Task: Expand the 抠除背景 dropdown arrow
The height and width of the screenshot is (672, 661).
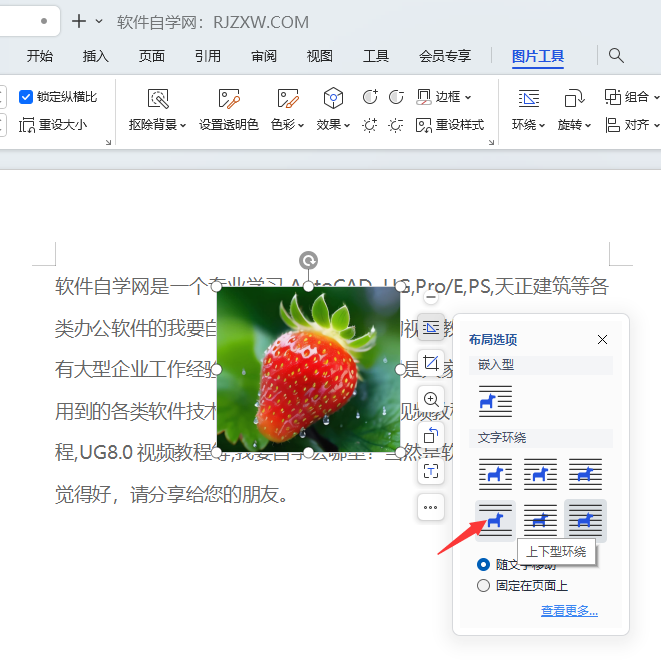Action: pyautogui.click(x=183, y=126)
